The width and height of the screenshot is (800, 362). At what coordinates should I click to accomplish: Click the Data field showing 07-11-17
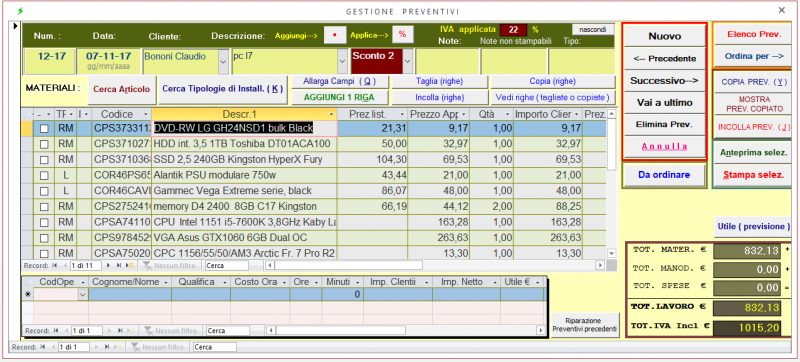tap(109, 62)
